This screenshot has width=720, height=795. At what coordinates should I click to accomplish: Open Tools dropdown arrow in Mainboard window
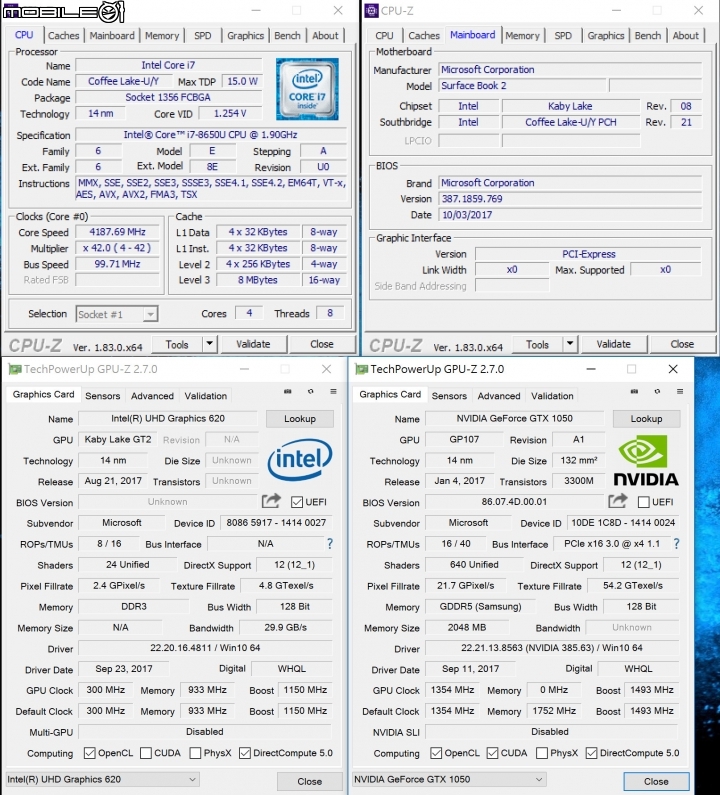tap(570, 344)
